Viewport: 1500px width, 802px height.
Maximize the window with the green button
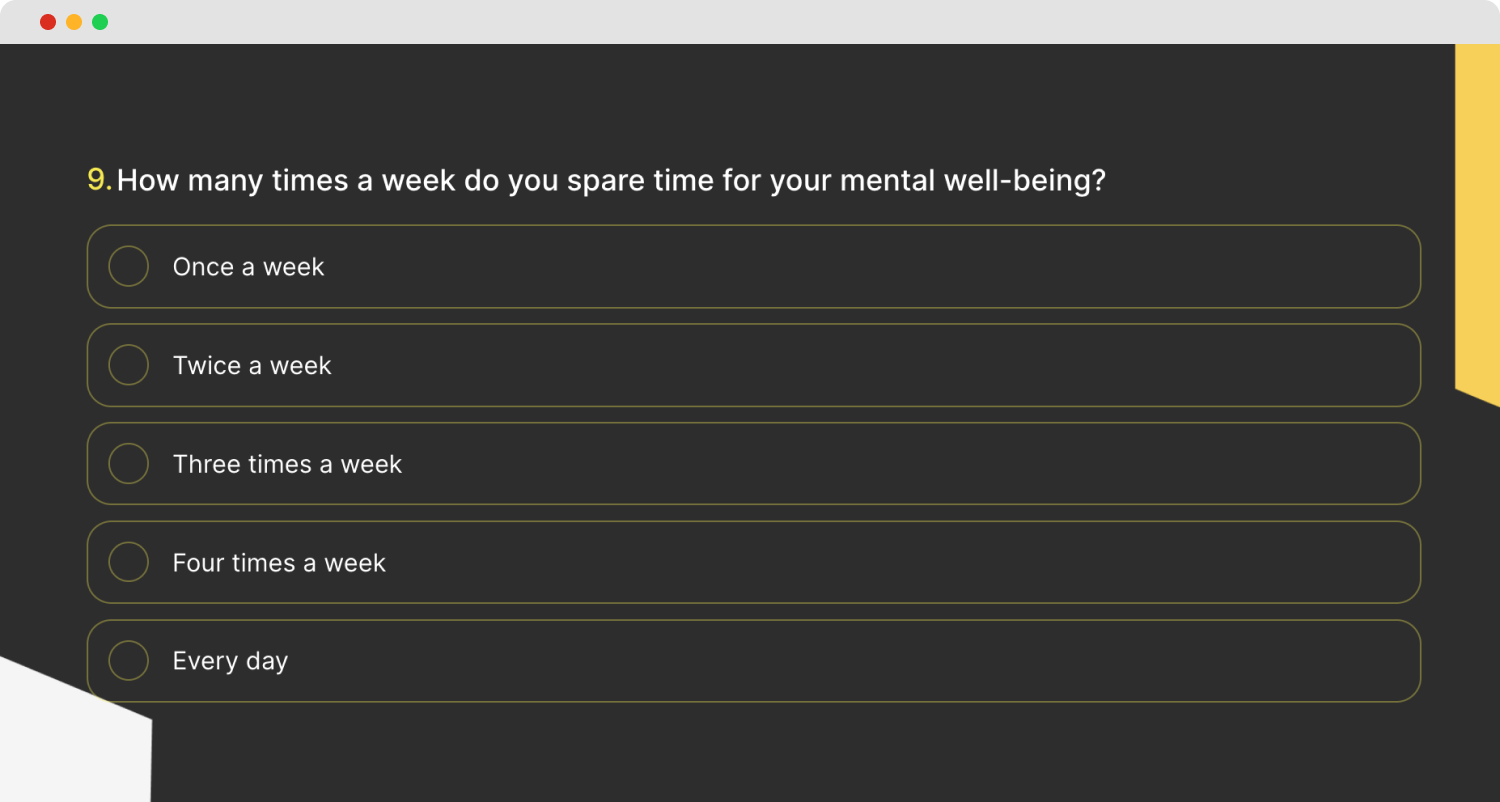point(100,22)
